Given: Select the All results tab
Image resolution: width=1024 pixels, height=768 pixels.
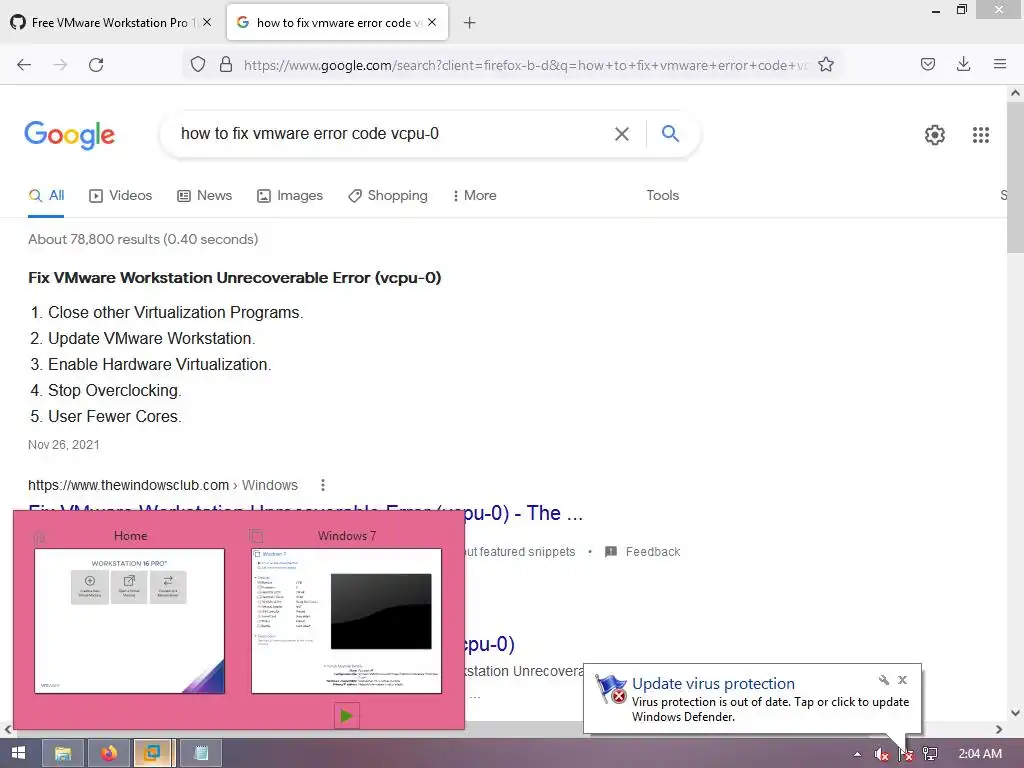Looking at the screenshot, I should tap(46, 195).
